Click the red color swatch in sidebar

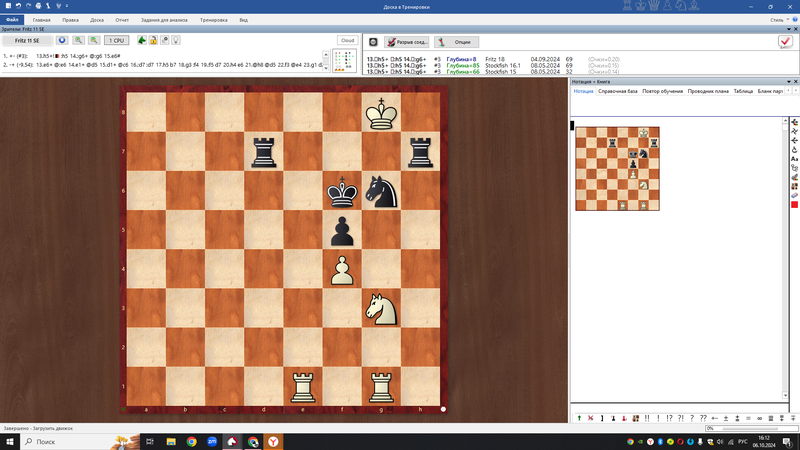tap(794, 205)
